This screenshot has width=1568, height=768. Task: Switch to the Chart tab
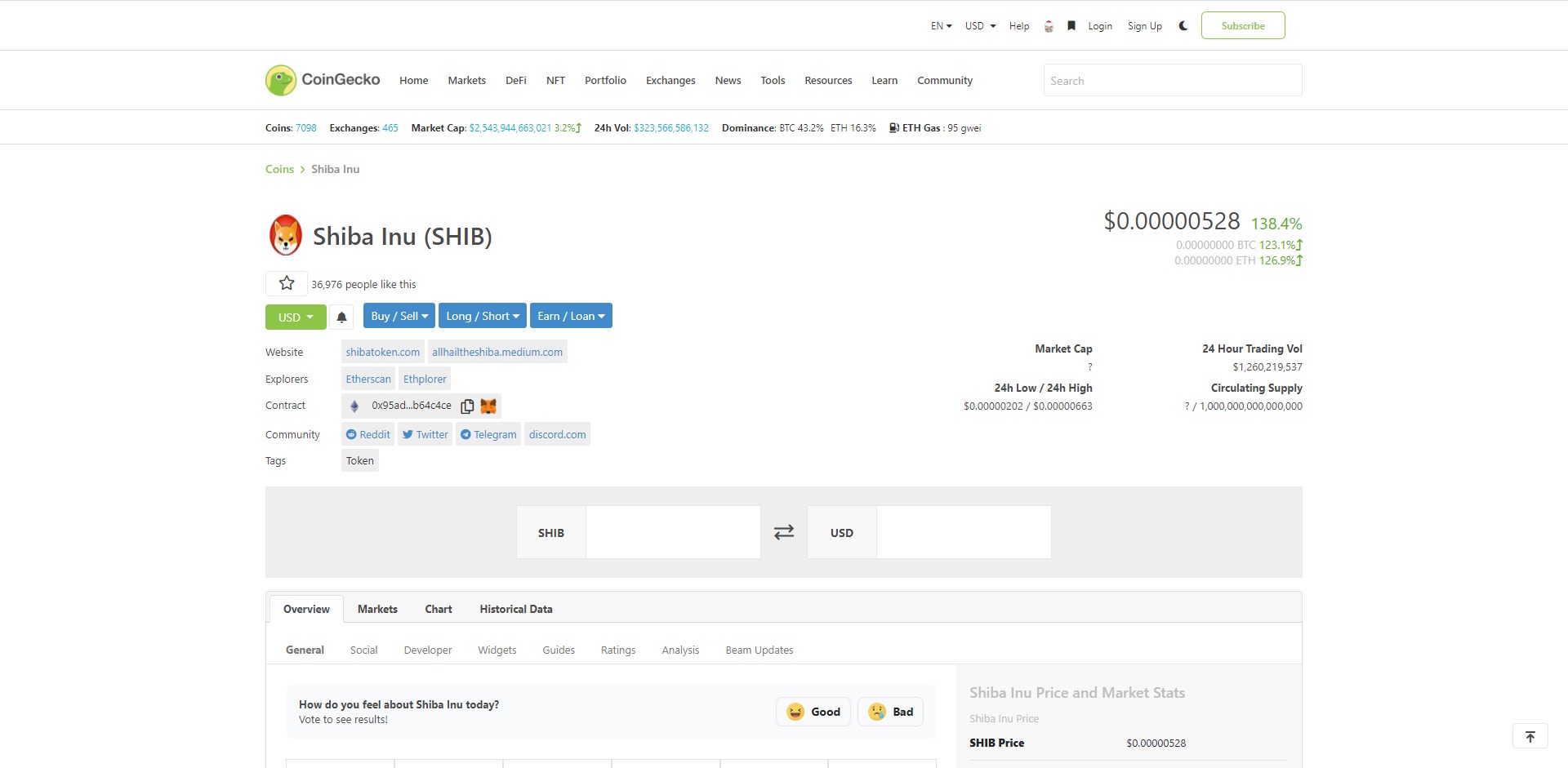point(439,609)
